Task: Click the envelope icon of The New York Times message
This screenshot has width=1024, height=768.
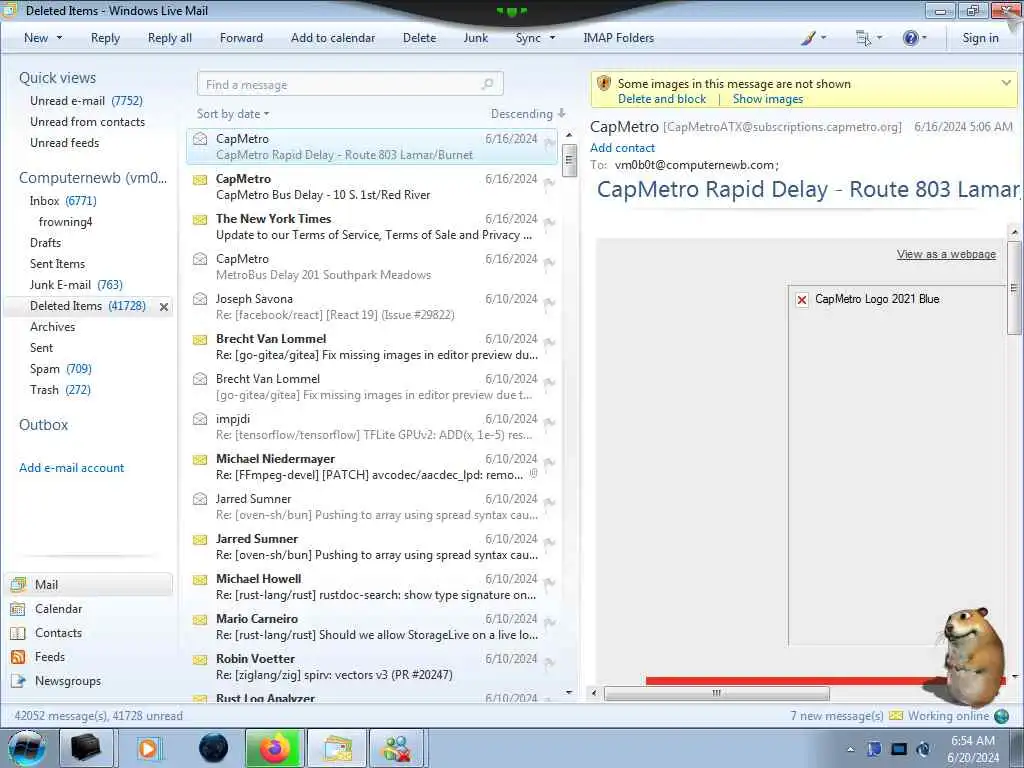Action: [200, 219]
